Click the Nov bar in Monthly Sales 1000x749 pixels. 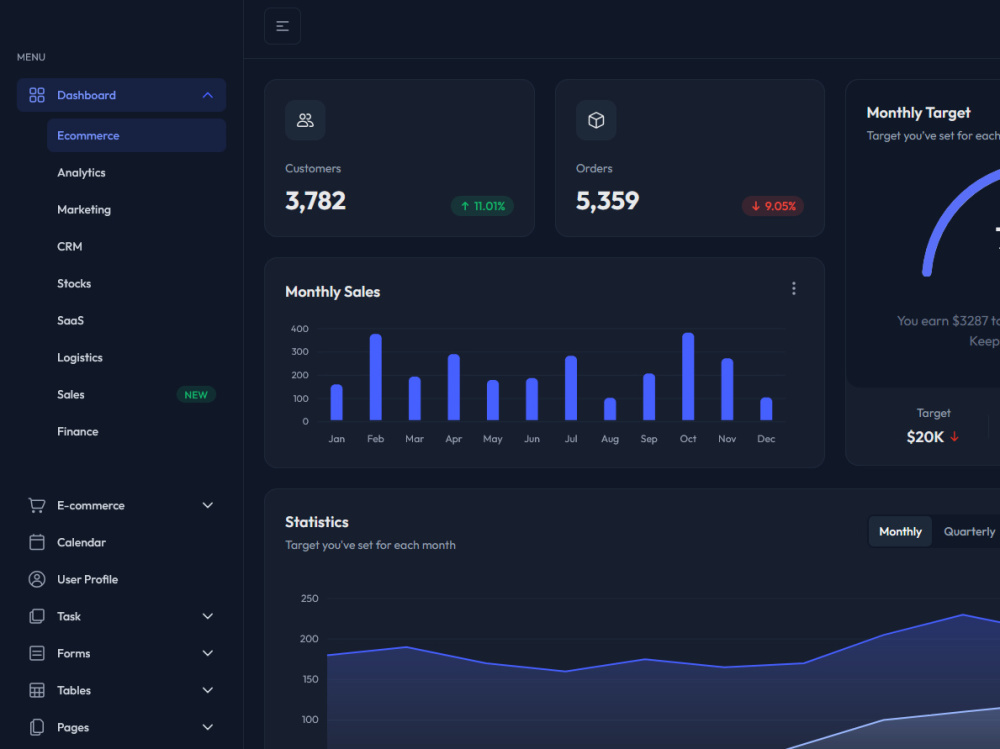point(727,389)
